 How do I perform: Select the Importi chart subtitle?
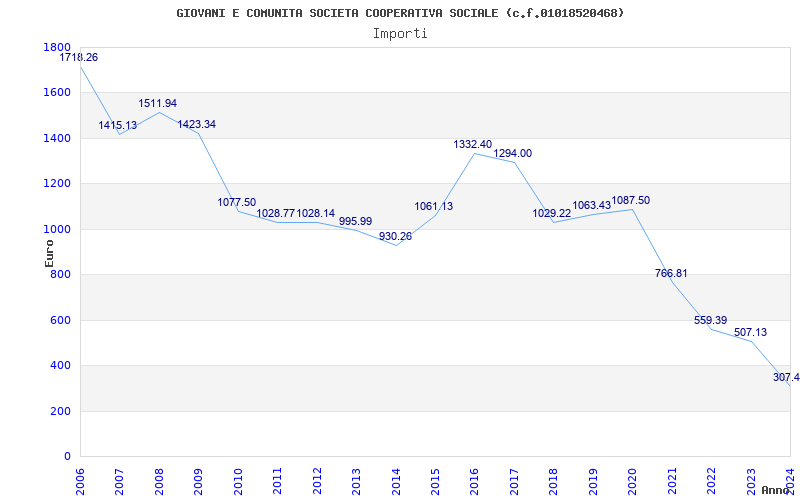click(x=400, y=34)
